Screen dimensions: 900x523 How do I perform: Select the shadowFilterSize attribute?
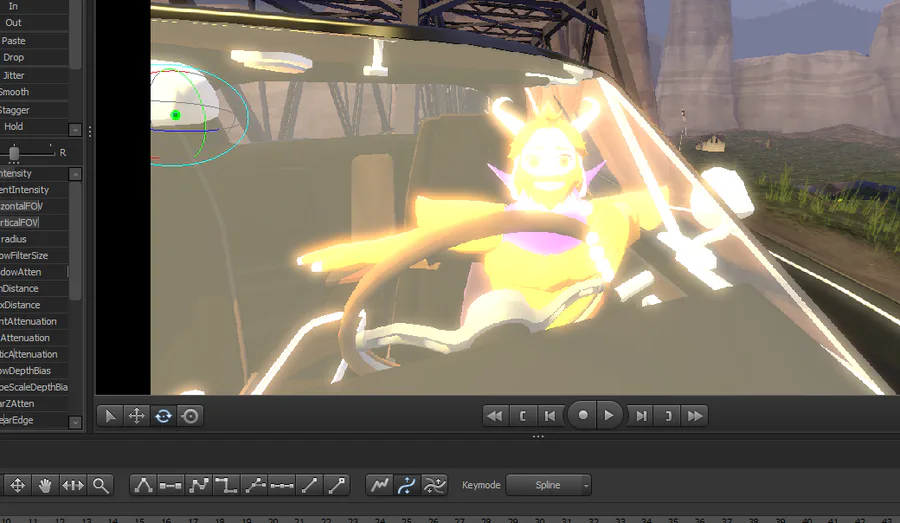pos(34,255)
